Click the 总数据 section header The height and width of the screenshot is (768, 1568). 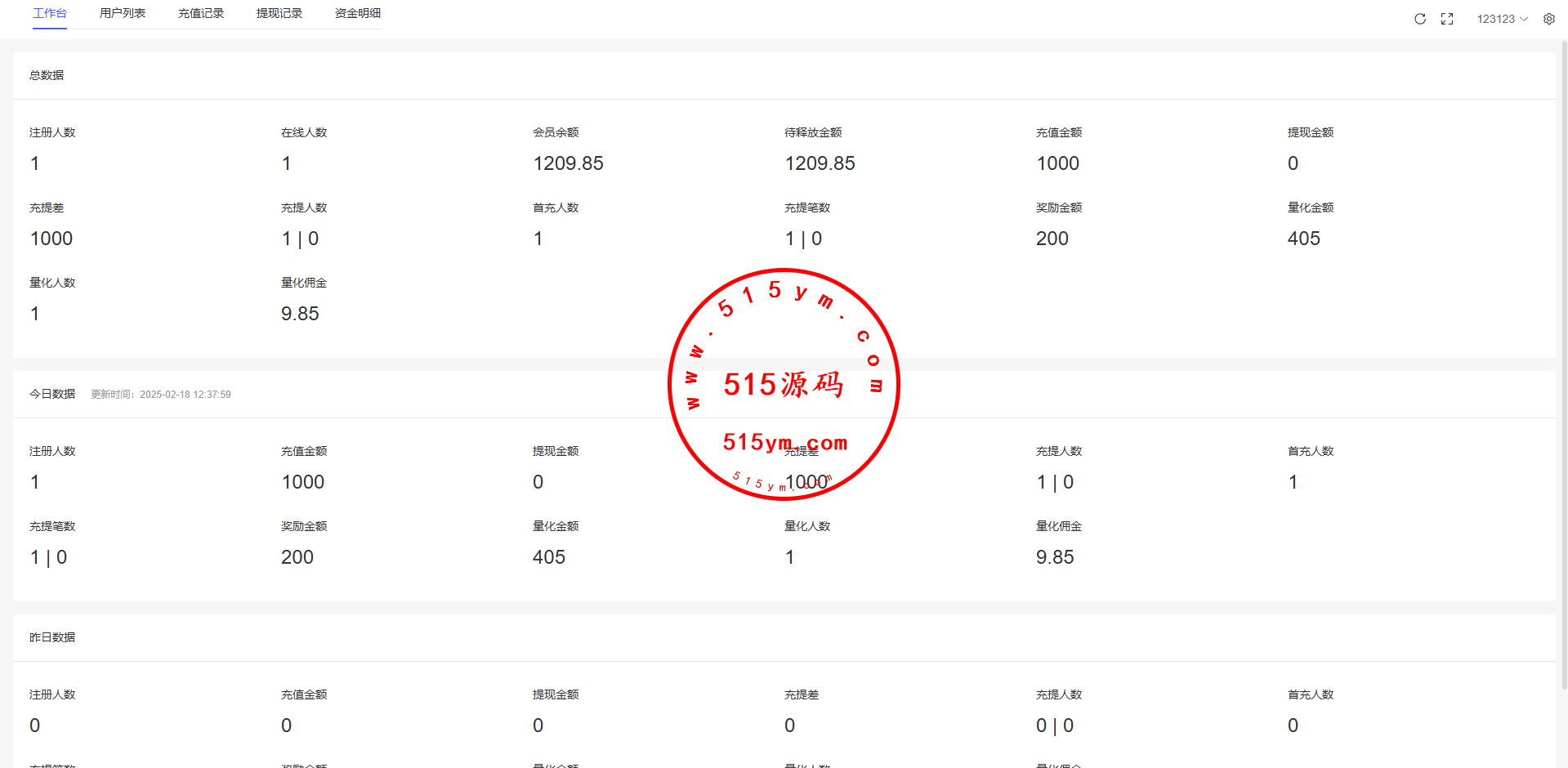pos(47,75)
